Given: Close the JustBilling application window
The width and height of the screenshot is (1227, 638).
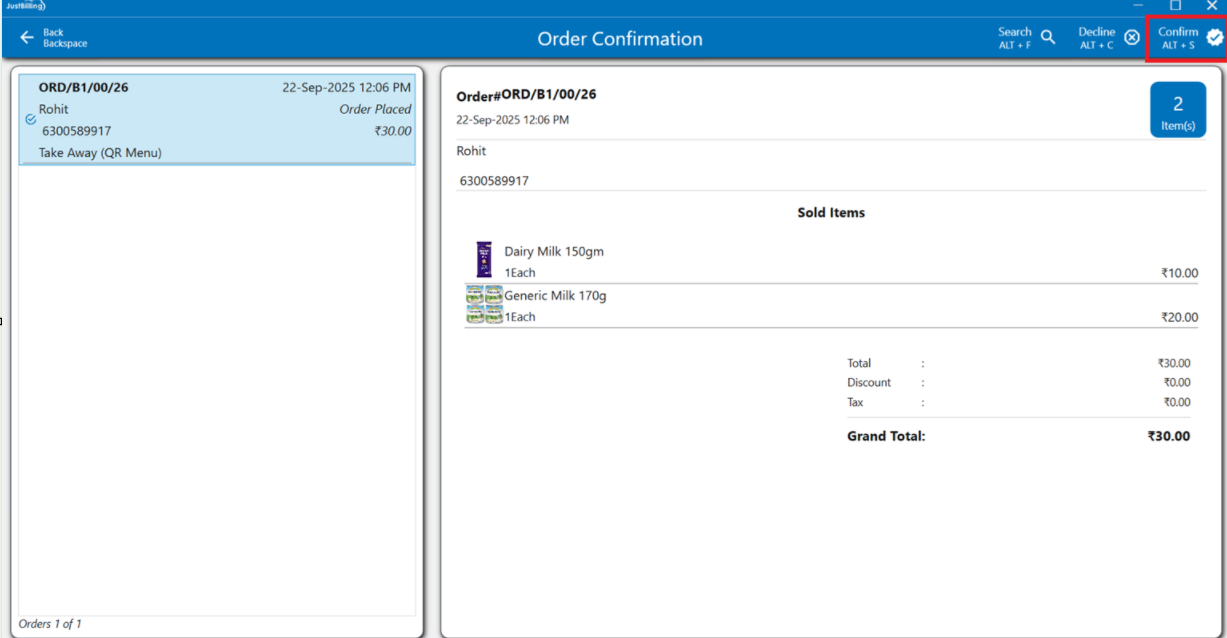Looking at the screenshot, I should click(1211, 6).
